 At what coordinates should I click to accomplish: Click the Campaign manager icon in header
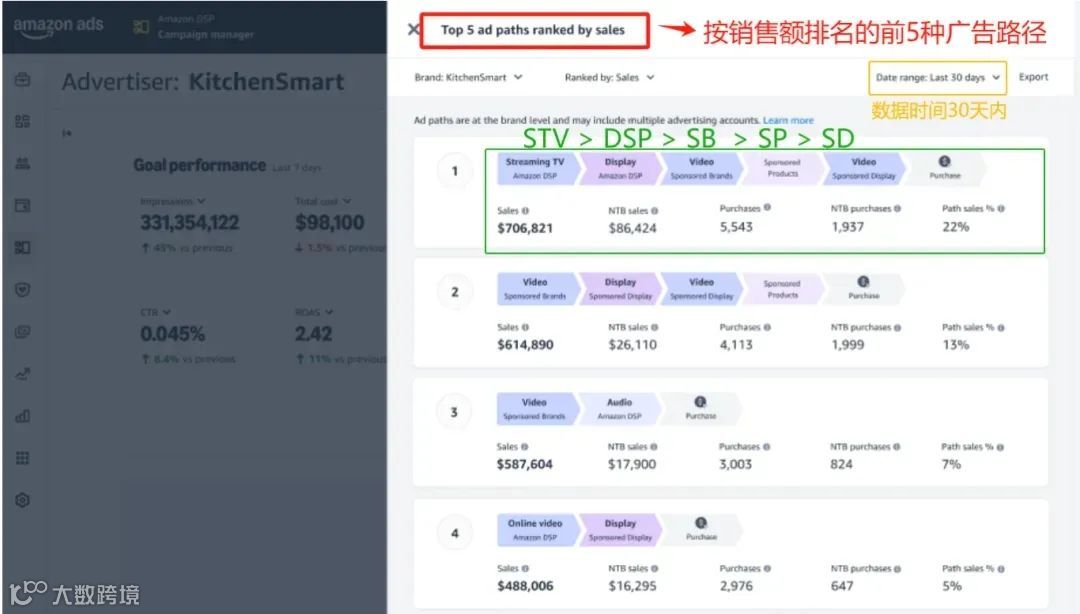(x=141, y=27)
